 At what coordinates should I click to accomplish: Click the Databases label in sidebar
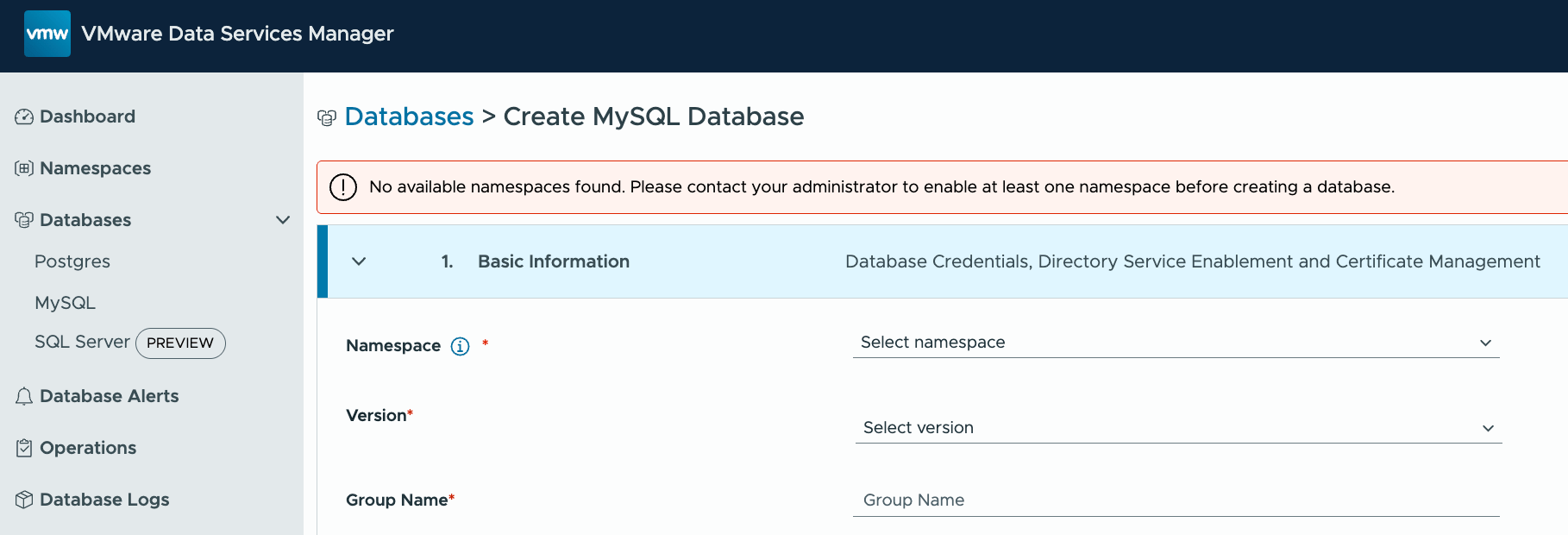tap(85, 220)
